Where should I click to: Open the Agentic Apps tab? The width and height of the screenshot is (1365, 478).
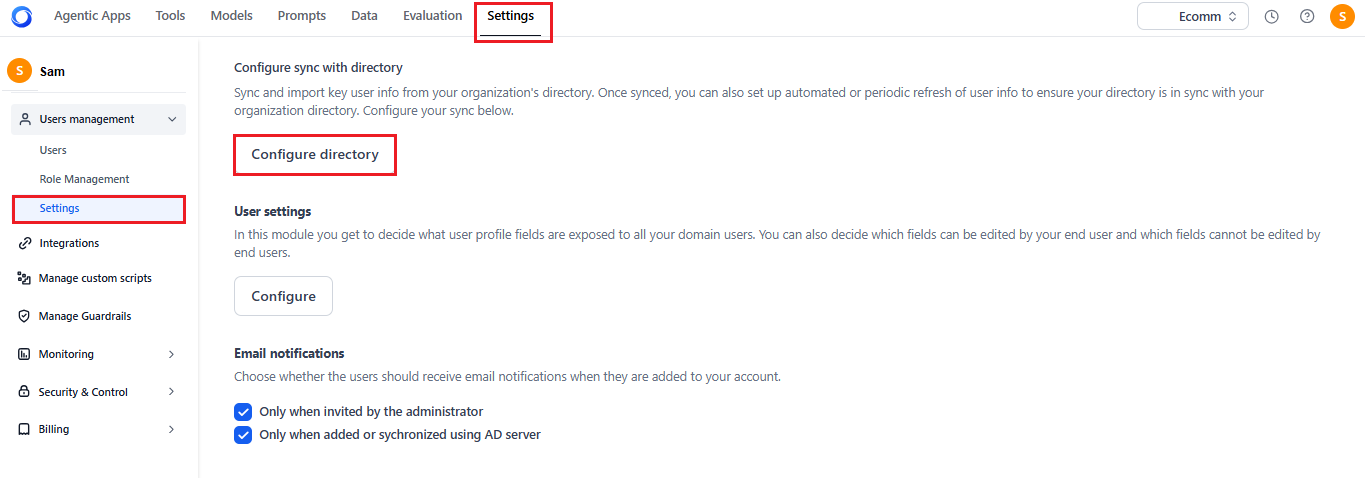(x=92, y=16)
